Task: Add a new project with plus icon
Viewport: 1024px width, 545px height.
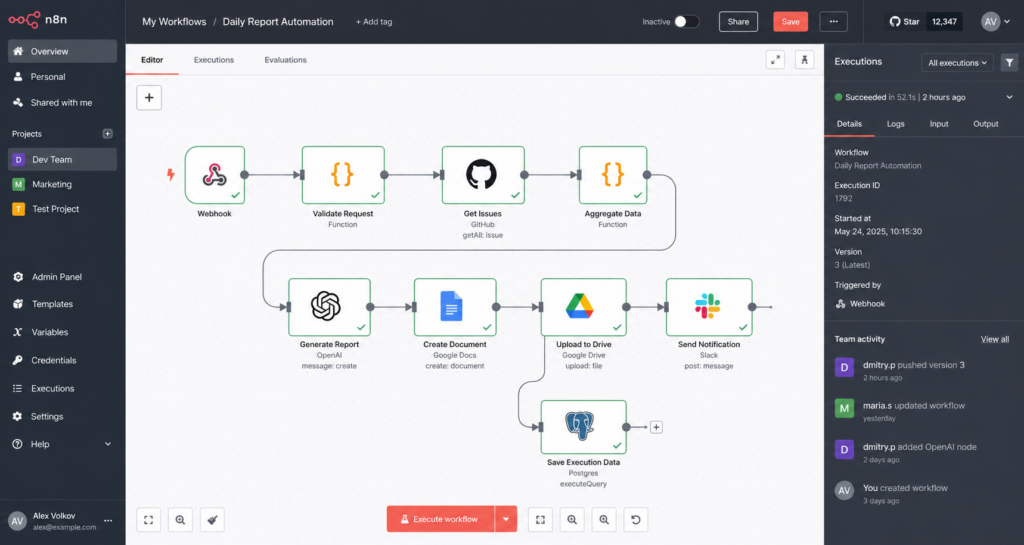Action: (x=108, y=134)
